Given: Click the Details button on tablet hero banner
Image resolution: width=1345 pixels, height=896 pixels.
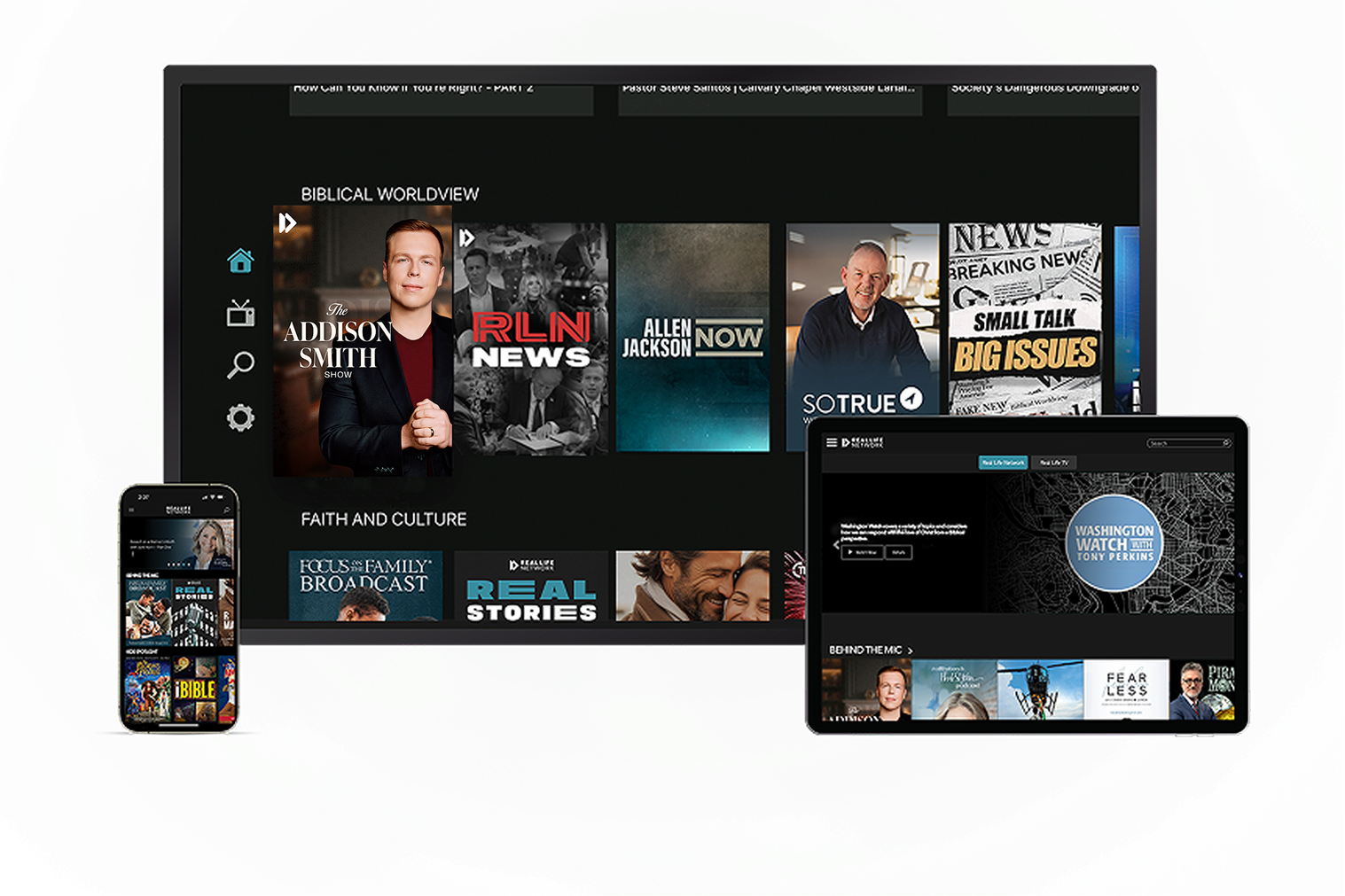Looking at the screenshot, I should [899, 552].
